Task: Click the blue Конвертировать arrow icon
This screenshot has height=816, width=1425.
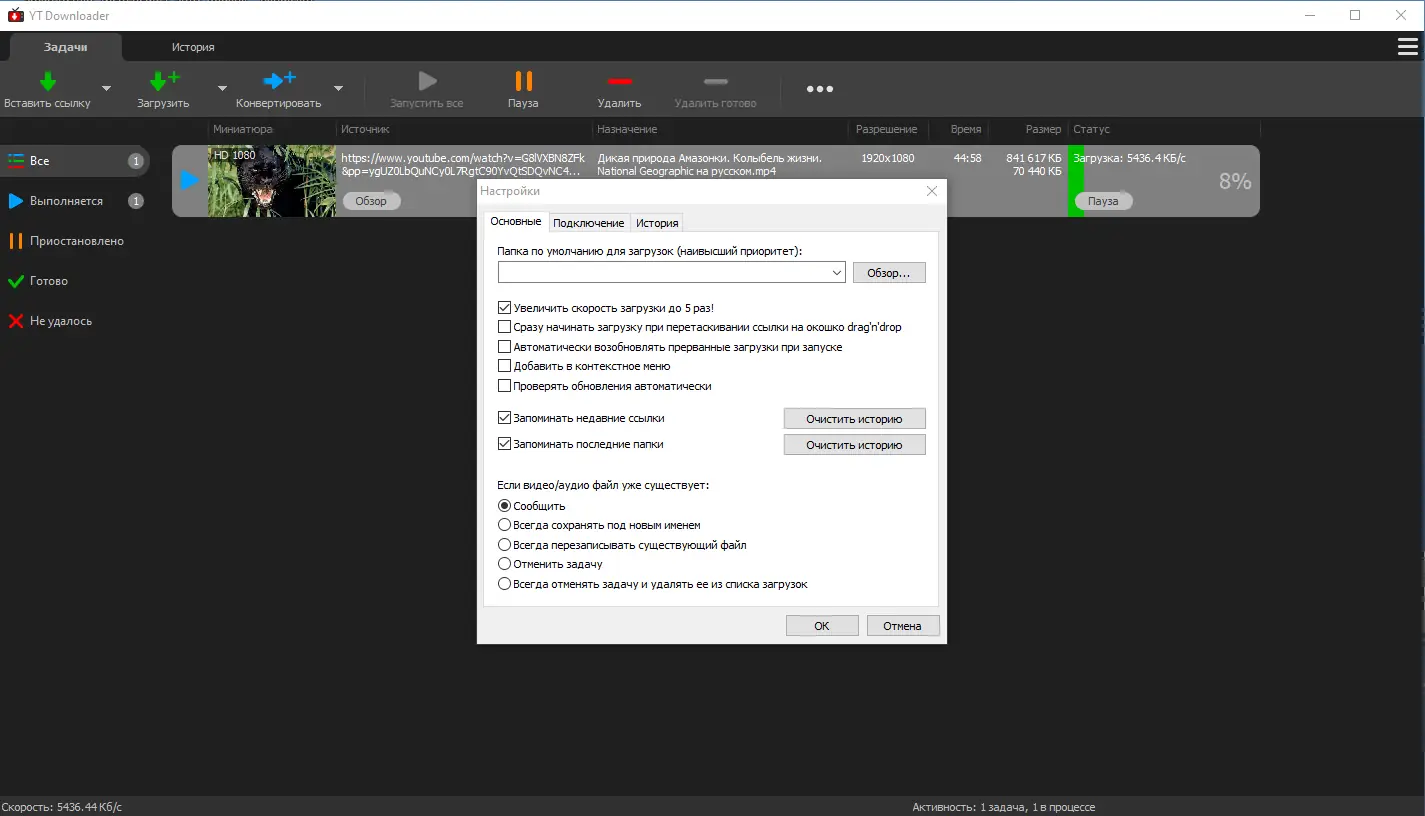Action: tap(279, 81)
